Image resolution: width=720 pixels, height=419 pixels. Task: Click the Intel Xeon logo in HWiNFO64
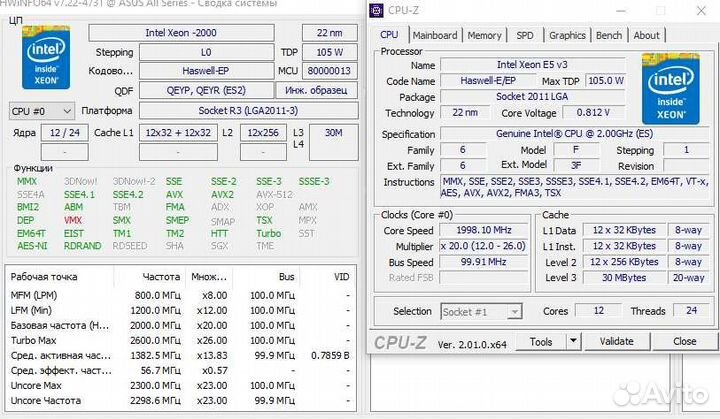[x=46, y=58]
